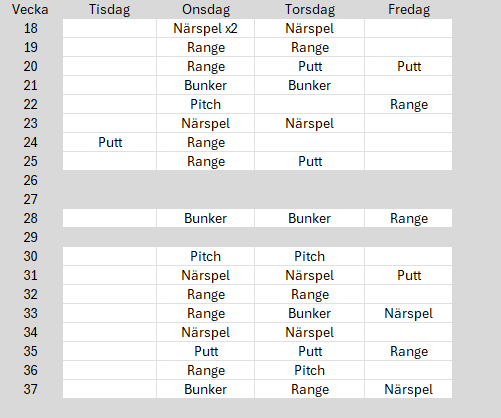Click the week 26 row label
The height and width of the screenshot is (418, 501).
(x=30, y=180)
